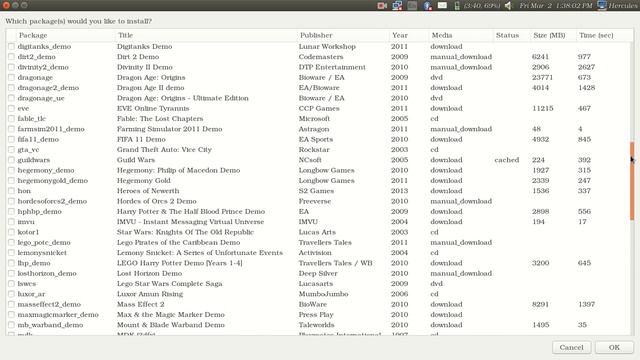Open the battery indicator showing 69%
The image size is (640, 360).
(x=476, y=5)
